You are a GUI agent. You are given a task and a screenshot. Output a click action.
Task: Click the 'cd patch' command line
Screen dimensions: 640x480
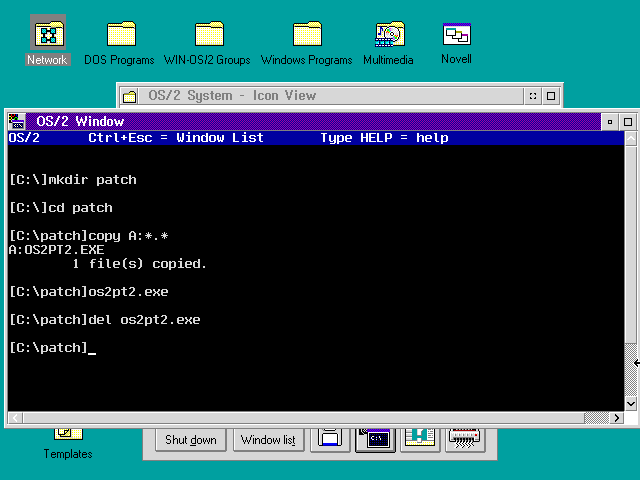(x=61, y=208)
